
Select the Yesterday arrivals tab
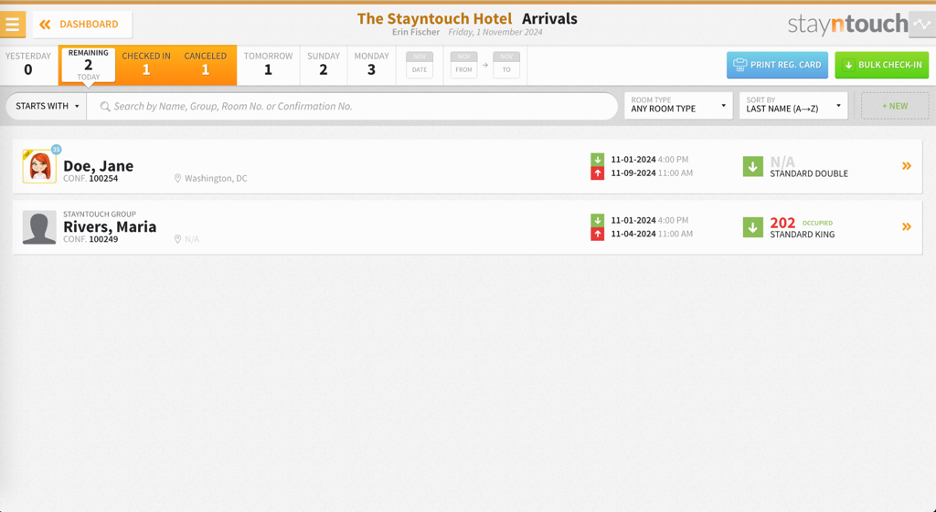(28, 64)
